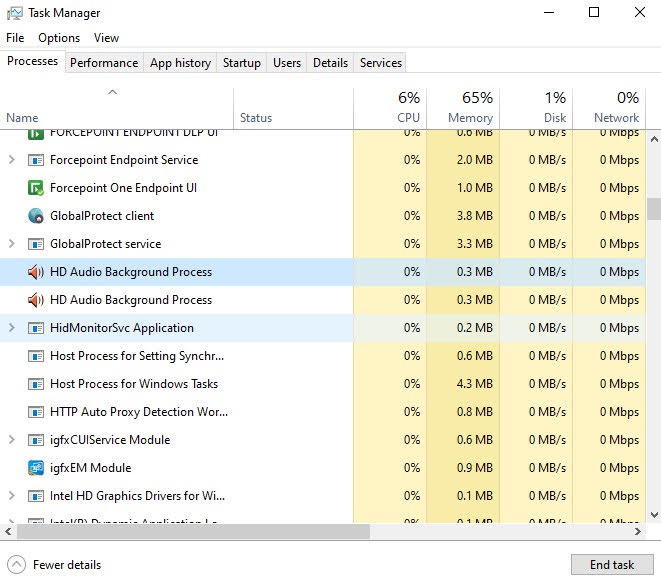Viewport: 661px width, 586px height.
Task: Click the GlobalProtect service process icon
Action: pyautogui.click(x=36, y=244)
